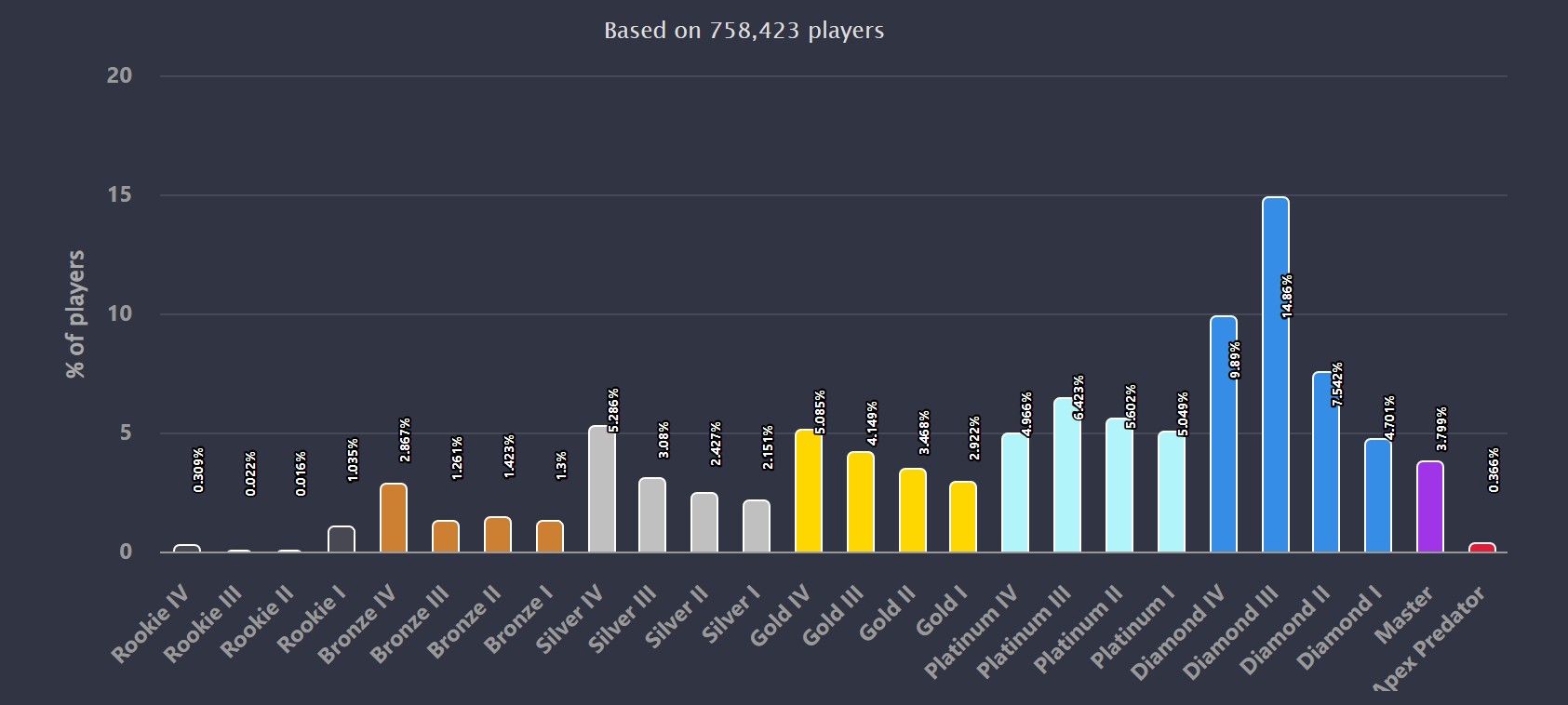
Task: Click the Diamond I bar
Action: 1378,496
